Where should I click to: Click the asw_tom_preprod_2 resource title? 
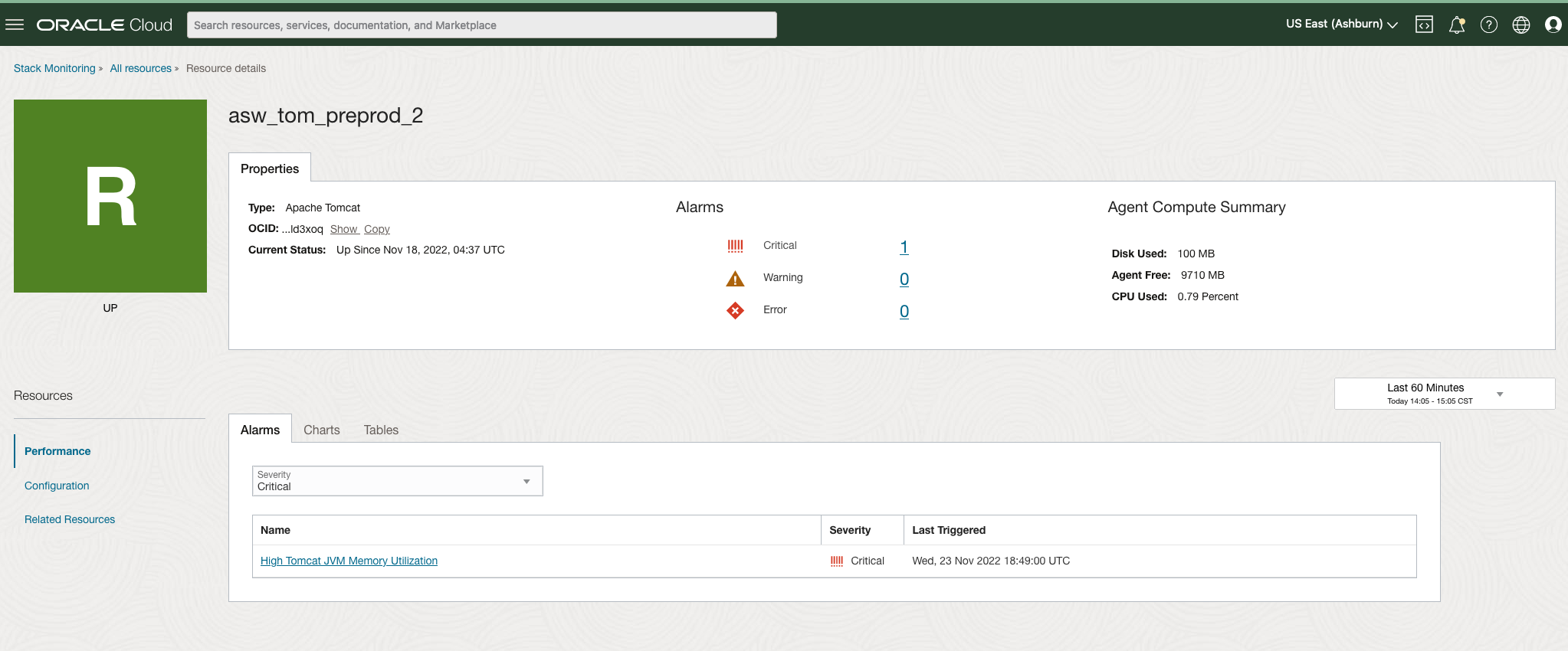(326, 116)
